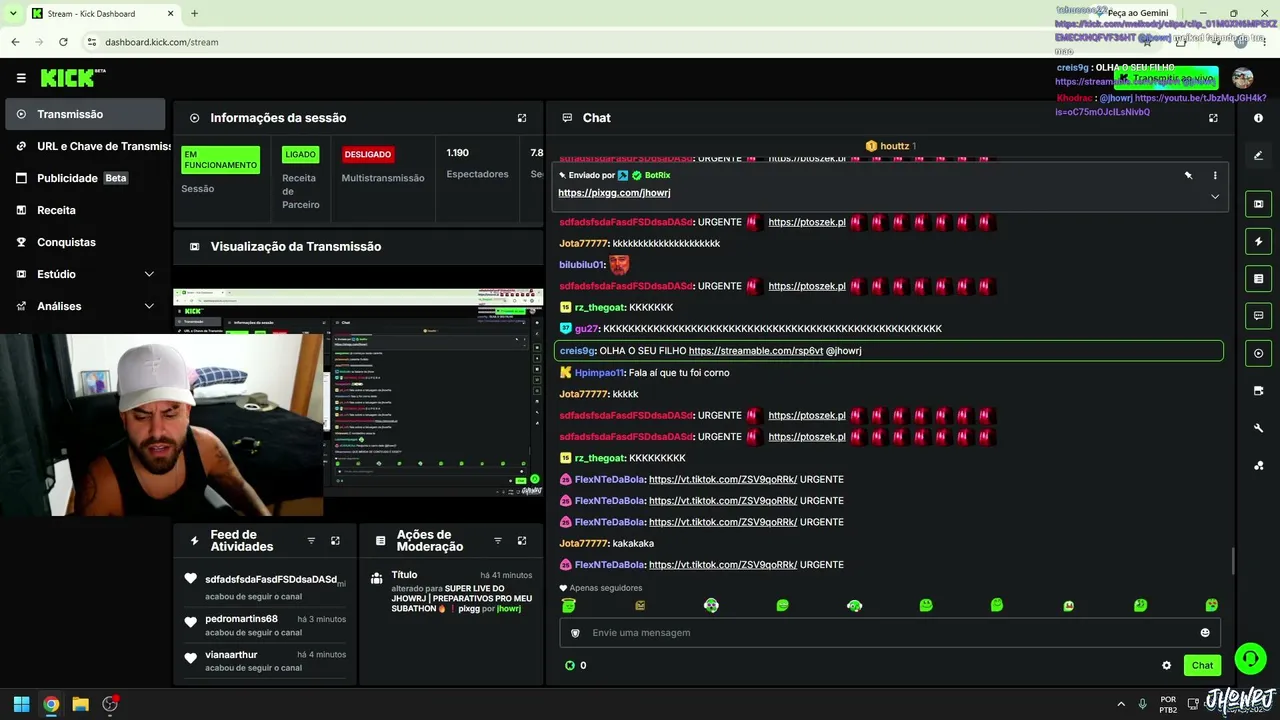
Task: Click the shield icon in message box
Action: [x=575, y=633]
